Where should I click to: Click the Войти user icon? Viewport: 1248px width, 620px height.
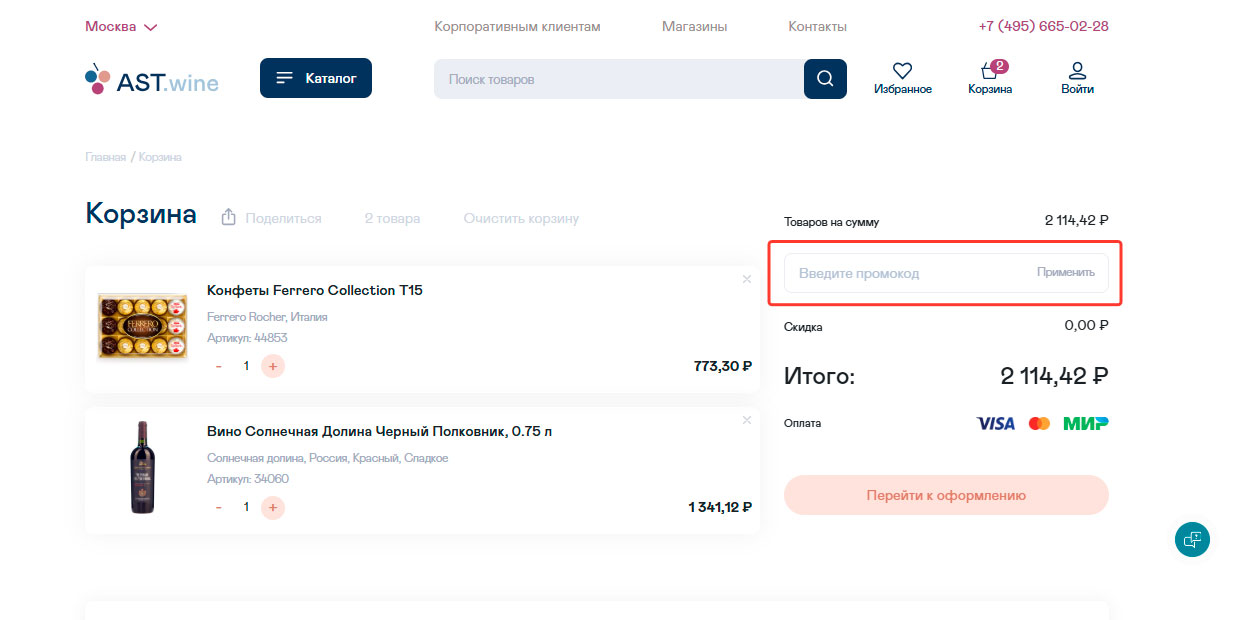pyautogui.click(x=1077, y=71)
